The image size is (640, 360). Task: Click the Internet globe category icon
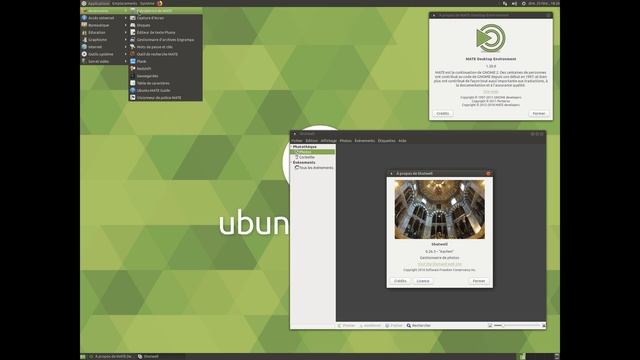(84, 47)
